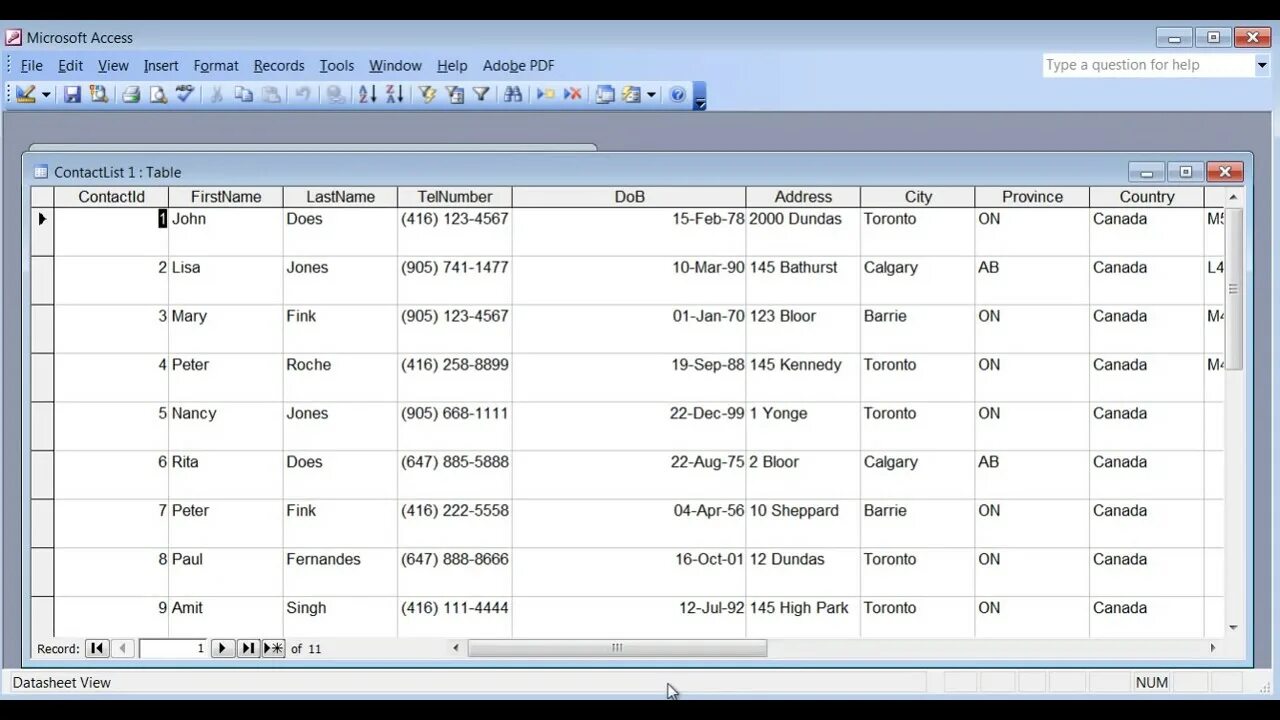Open the View button dropdown arrow
1280x720 pixels.
(46, 95)
